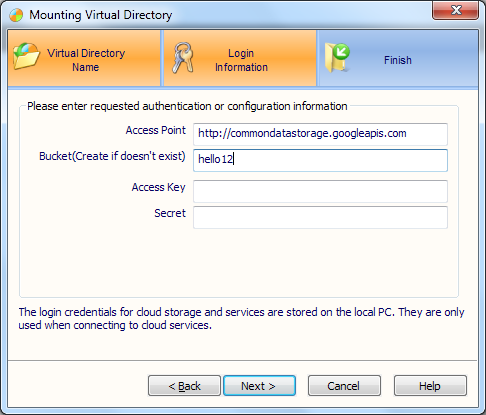The image size is (486, 415).
Task: Click the Finish folder icon with green arrow
Action: pyautogui.click(x=337, y=57)
